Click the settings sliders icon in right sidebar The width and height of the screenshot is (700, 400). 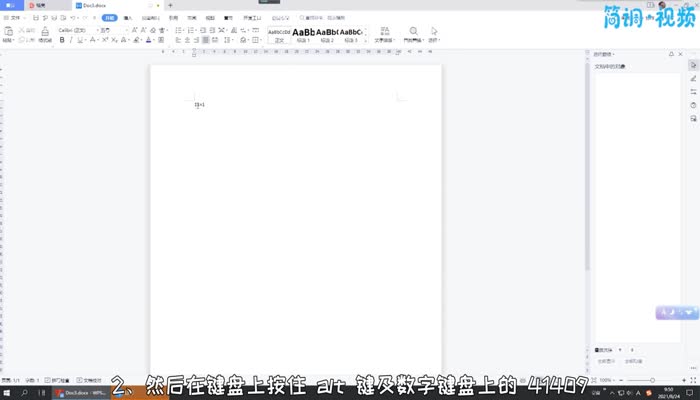pos(693,91)
